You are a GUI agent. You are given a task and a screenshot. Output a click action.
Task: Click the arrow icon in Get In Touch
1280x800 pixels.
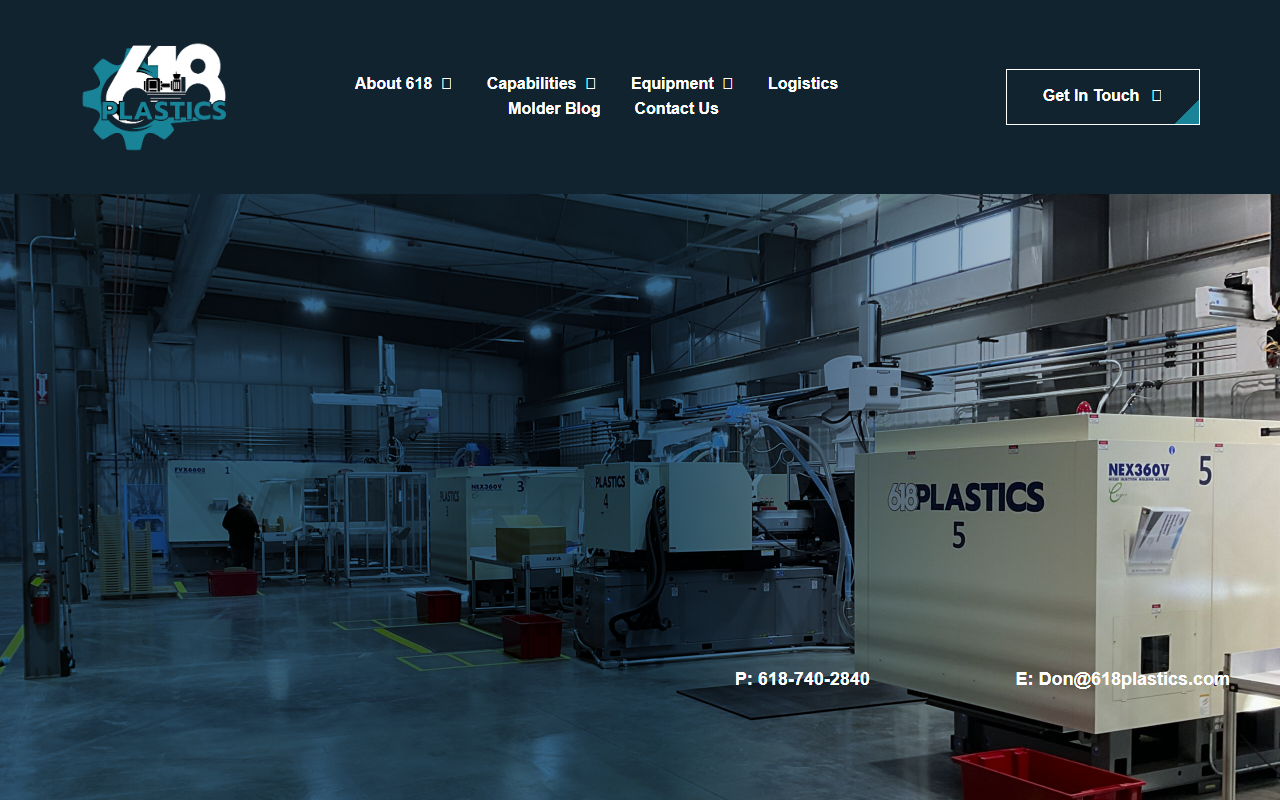[x=1157, y=95]
